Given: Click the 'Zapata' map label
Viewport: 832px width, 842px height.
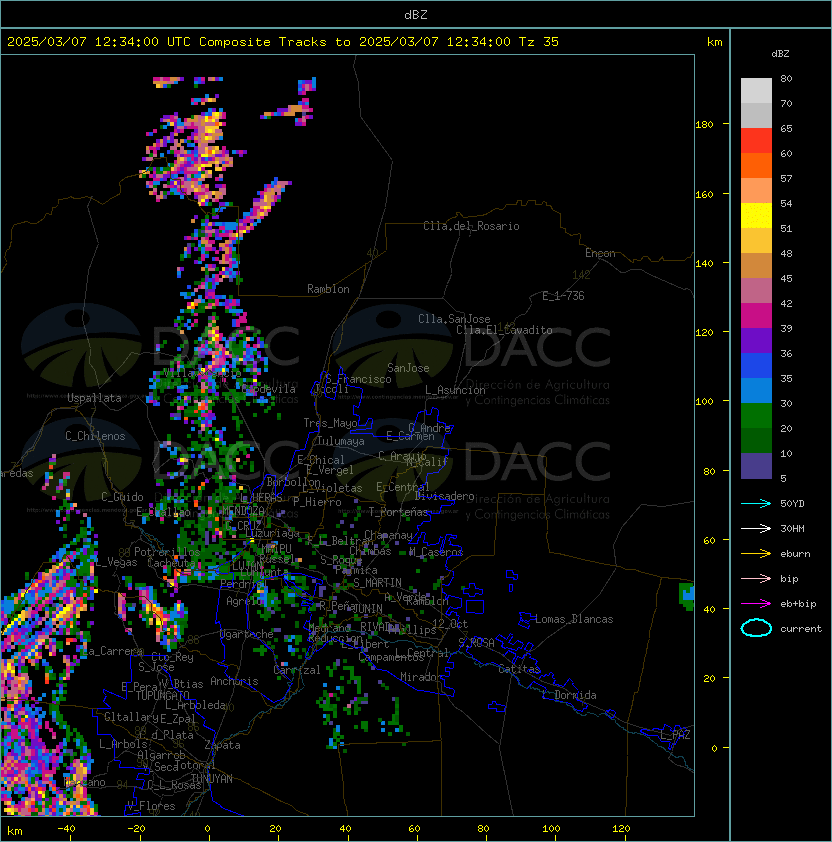Looking at the screenshot, I should click(x=222, y=745).
